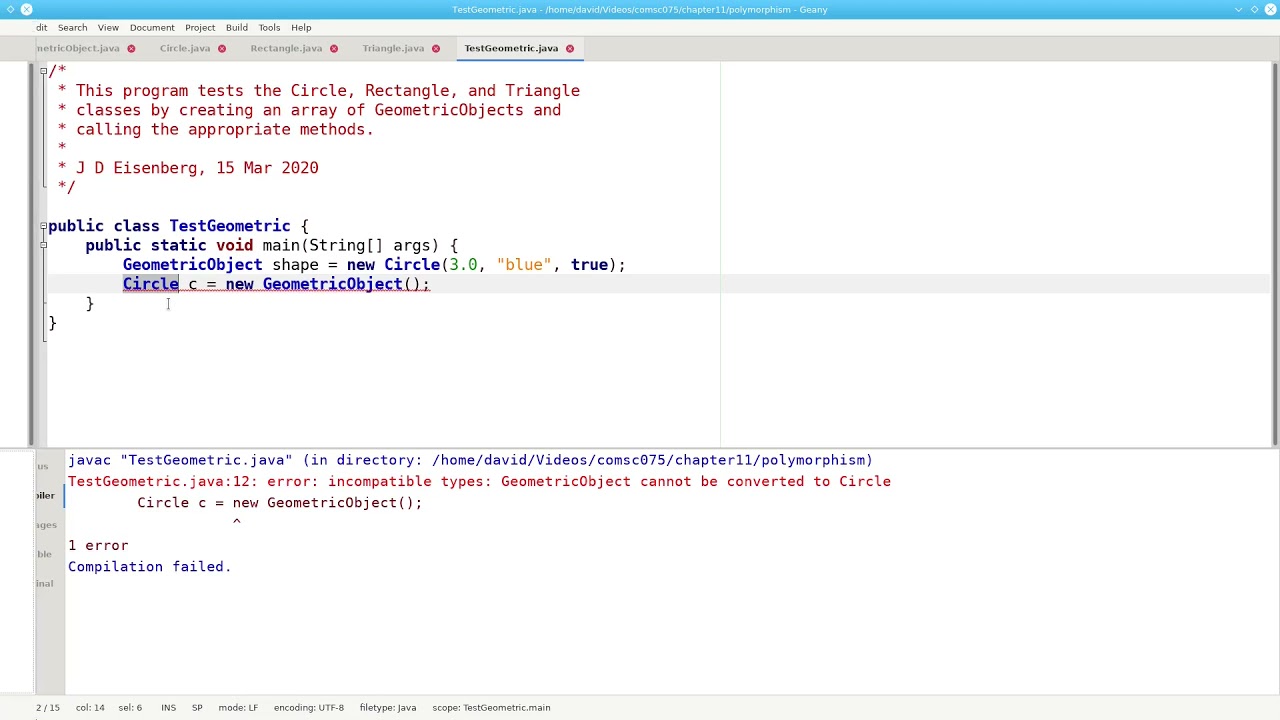This screenshot has height=720, width=1280.
Task: Select the TestGeometric.java tab
Action: (511, 48)
